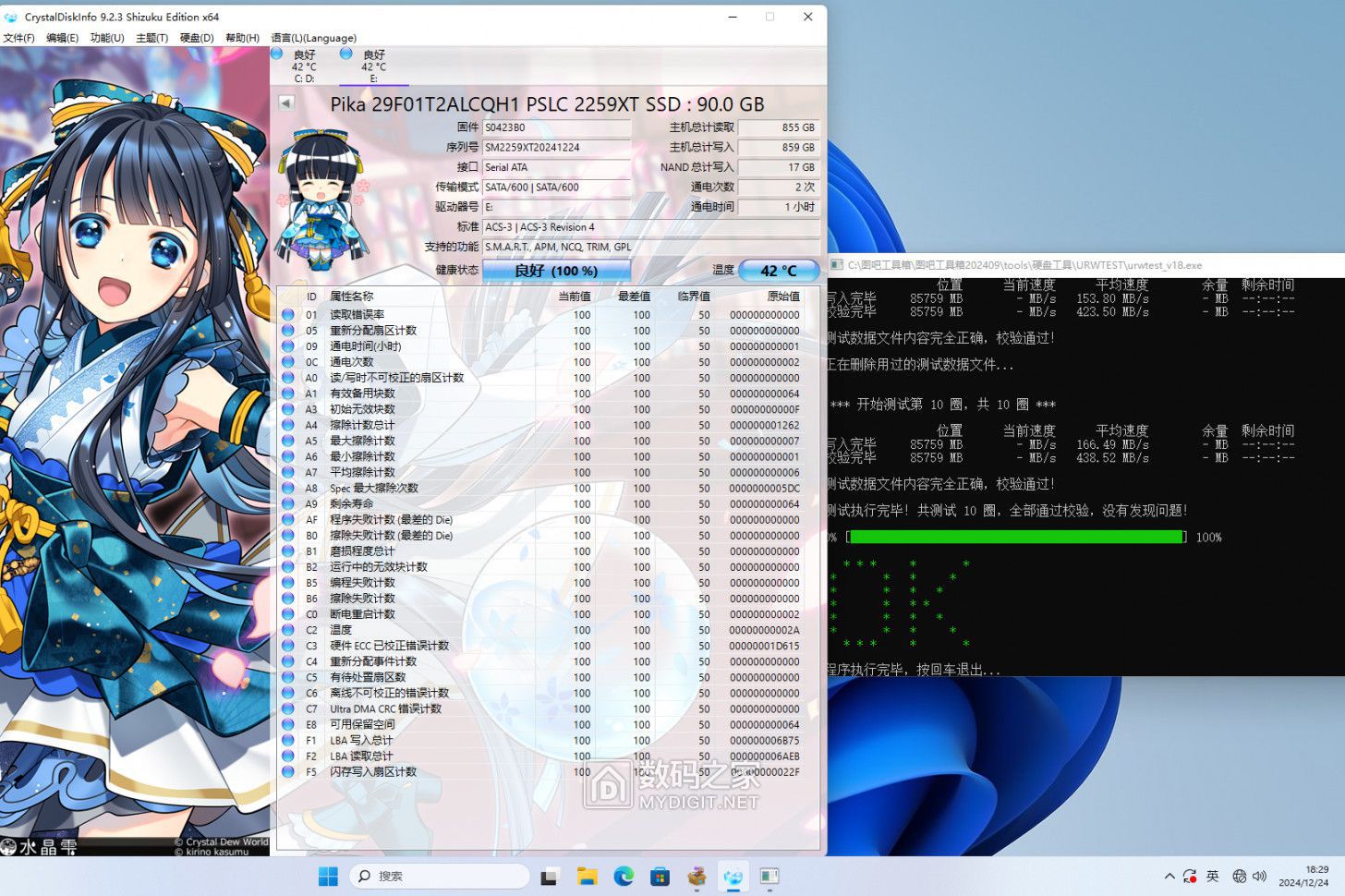Open the 主题(T) menu
The width and height of the screenshot is (1345, 896).
pyautogui.click(x=151, y=38)
